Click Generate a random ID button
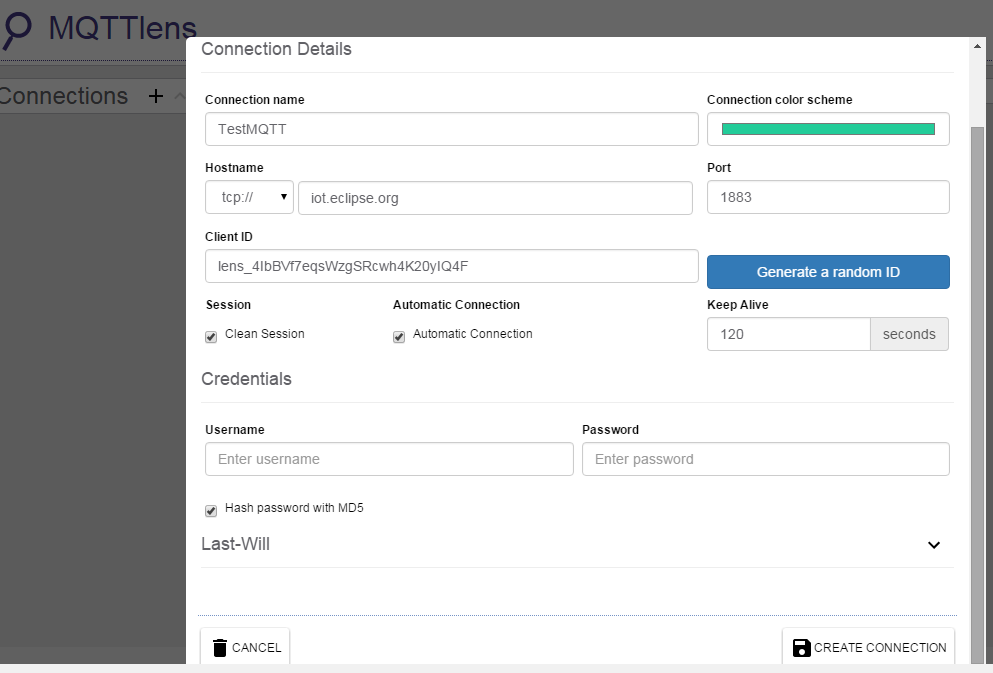The image size is (993, 673). [828, 272]
